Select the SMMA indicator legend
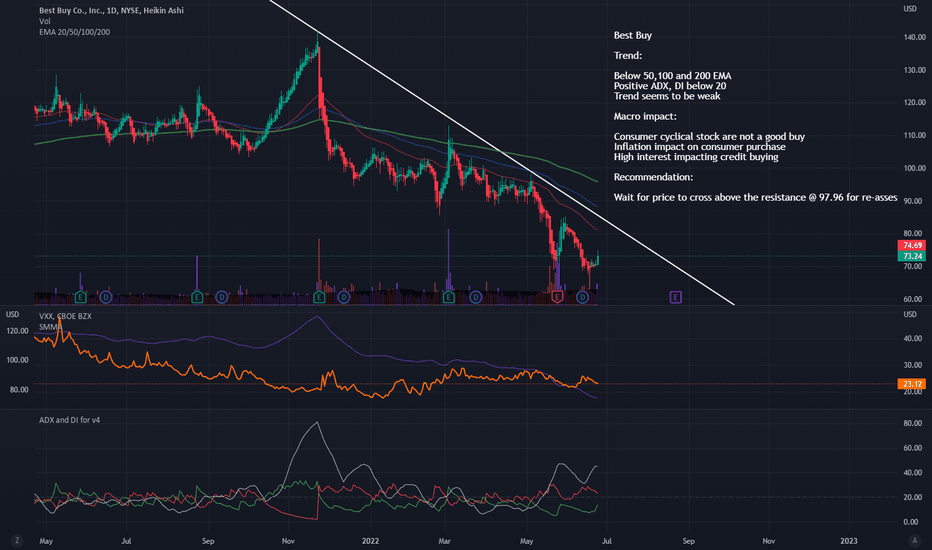This screenshot has width=932, height=550. pos(51,327)
